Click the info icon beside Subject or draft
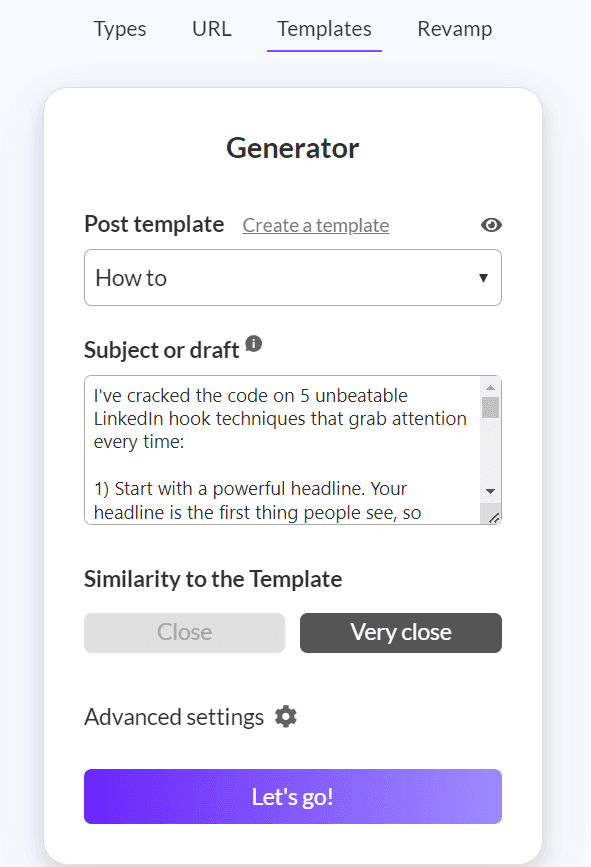The image size is (591, 867). pos(254,343)
